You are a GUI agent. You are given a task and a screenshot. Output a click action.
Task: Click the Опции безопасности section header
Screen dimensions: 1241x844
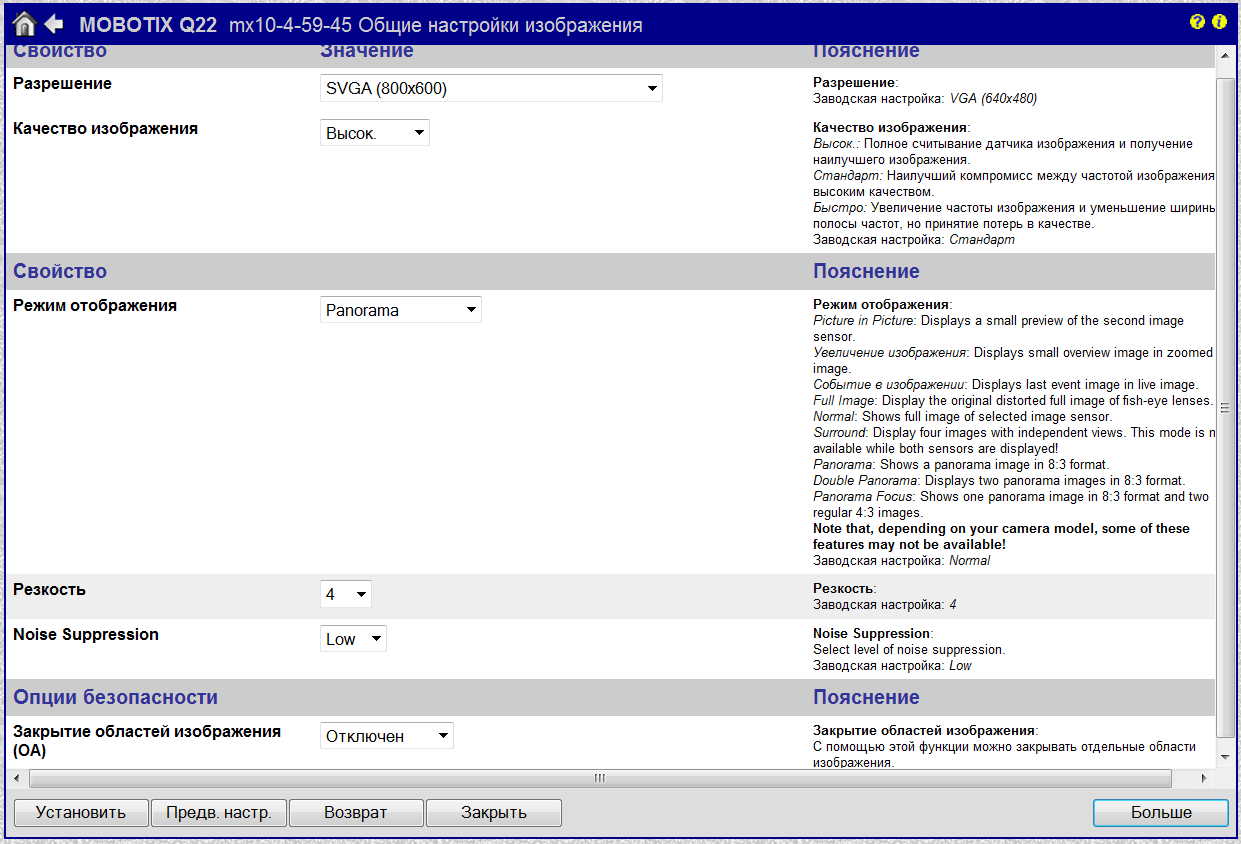click(x=115, y=697)
